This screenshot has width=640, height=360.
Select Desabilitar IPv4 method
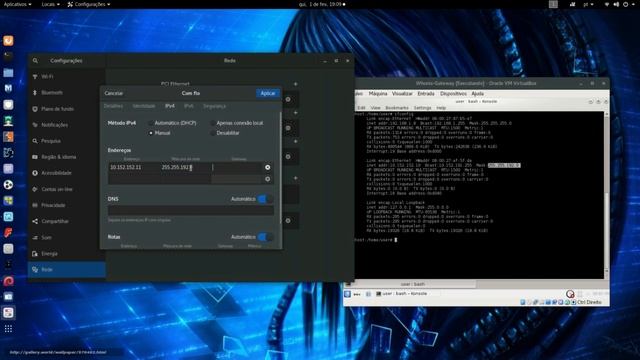pyautogui.click(x=225, y=133)
